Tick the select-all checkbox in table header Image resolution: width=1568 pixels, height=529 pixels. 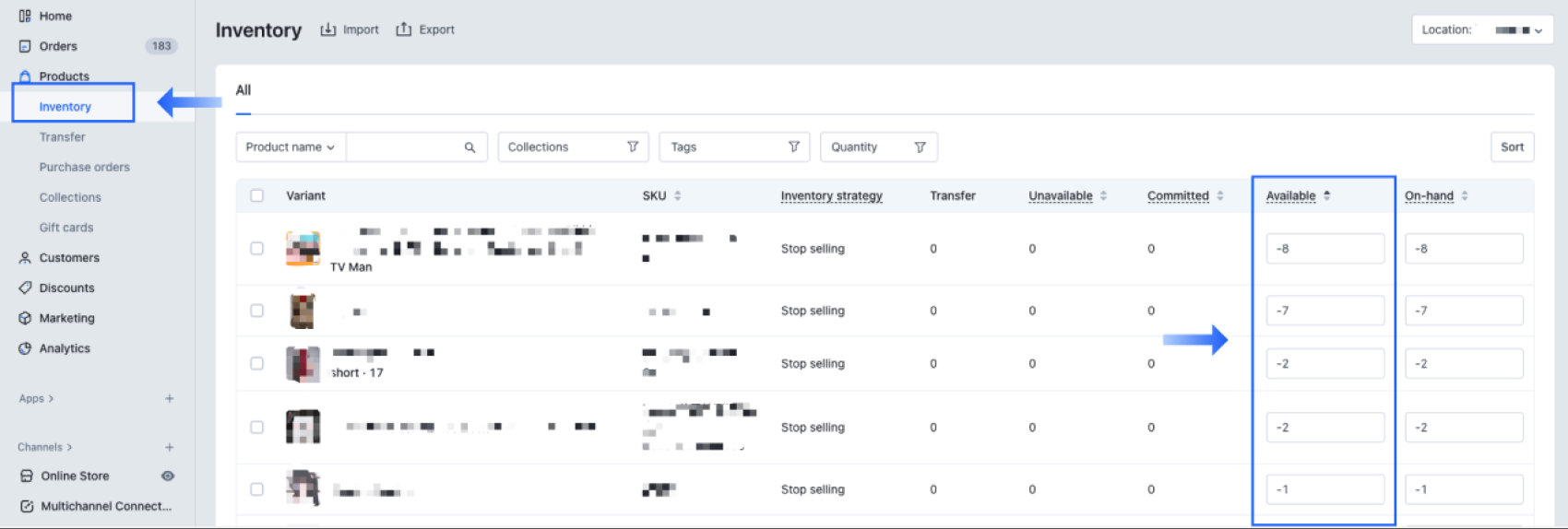[257, 195]
